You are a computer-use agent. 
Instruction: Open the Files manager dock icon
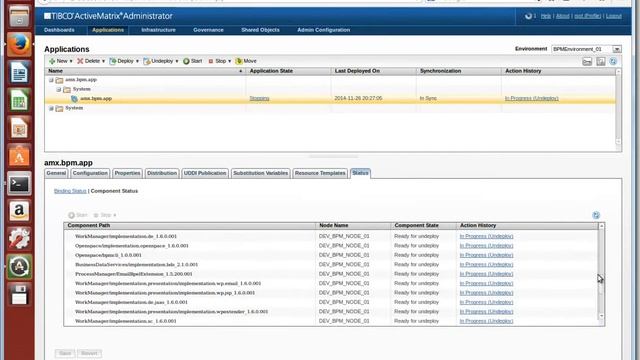coord(19,16)
